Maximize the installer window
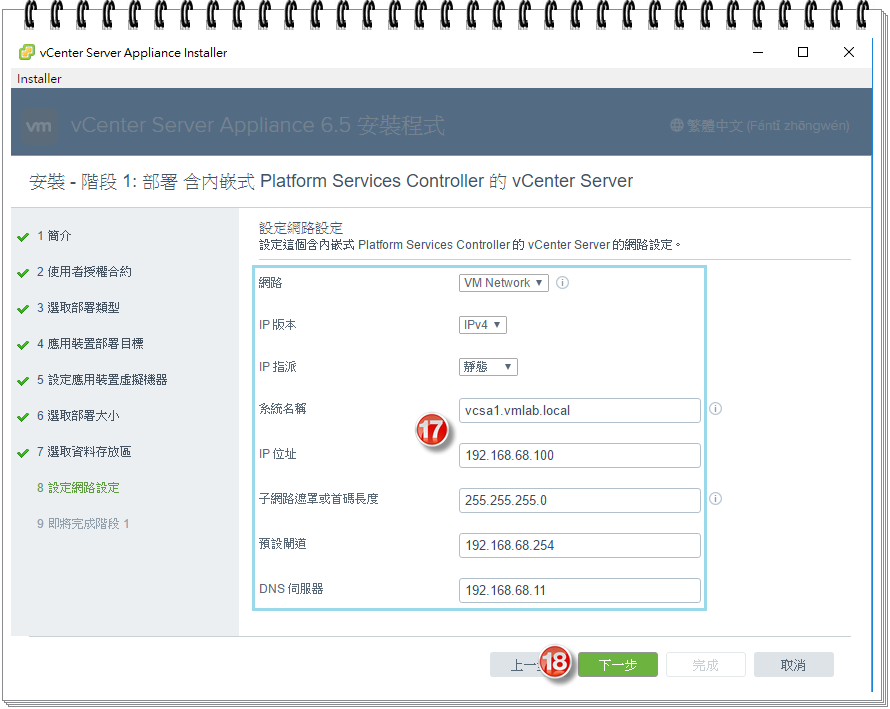Viewport: 890px width, 709px height. (x=803, y=52)
